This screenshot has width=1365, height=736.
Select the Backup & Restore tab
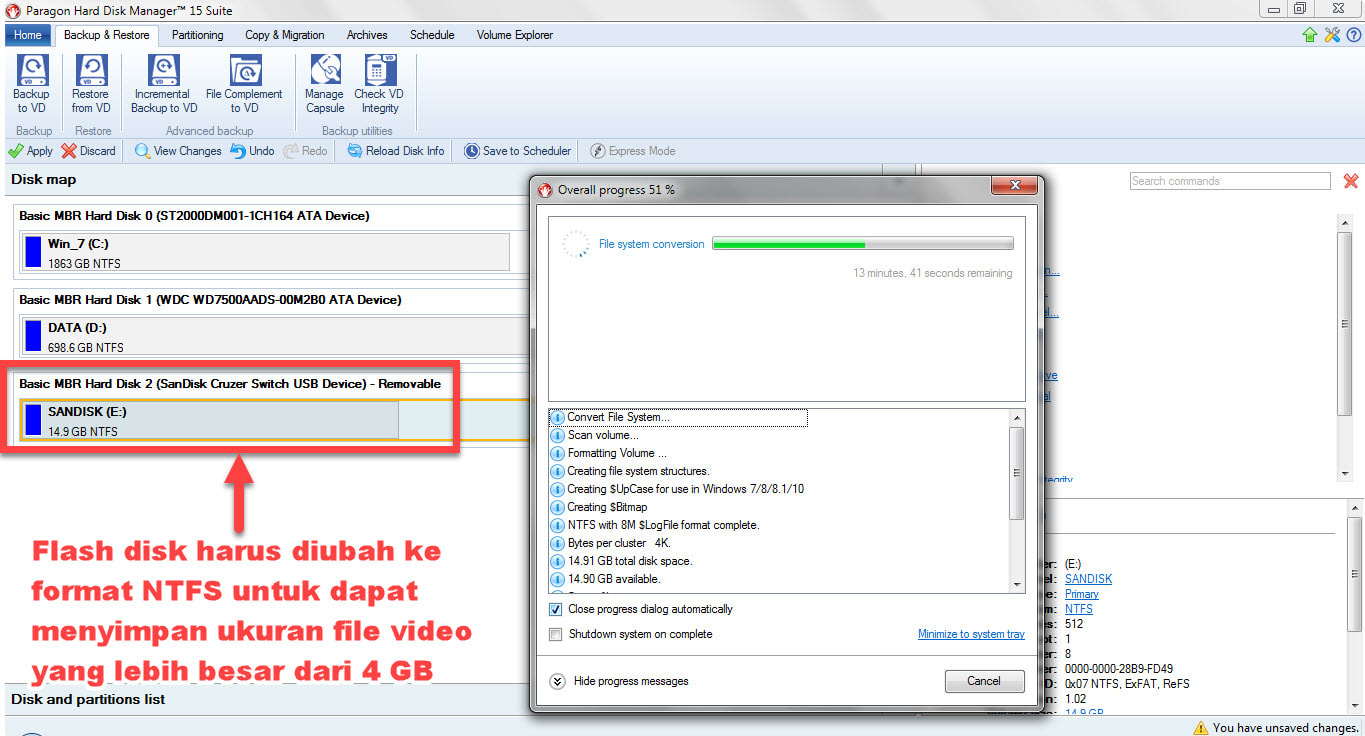[x=107, y=35]
